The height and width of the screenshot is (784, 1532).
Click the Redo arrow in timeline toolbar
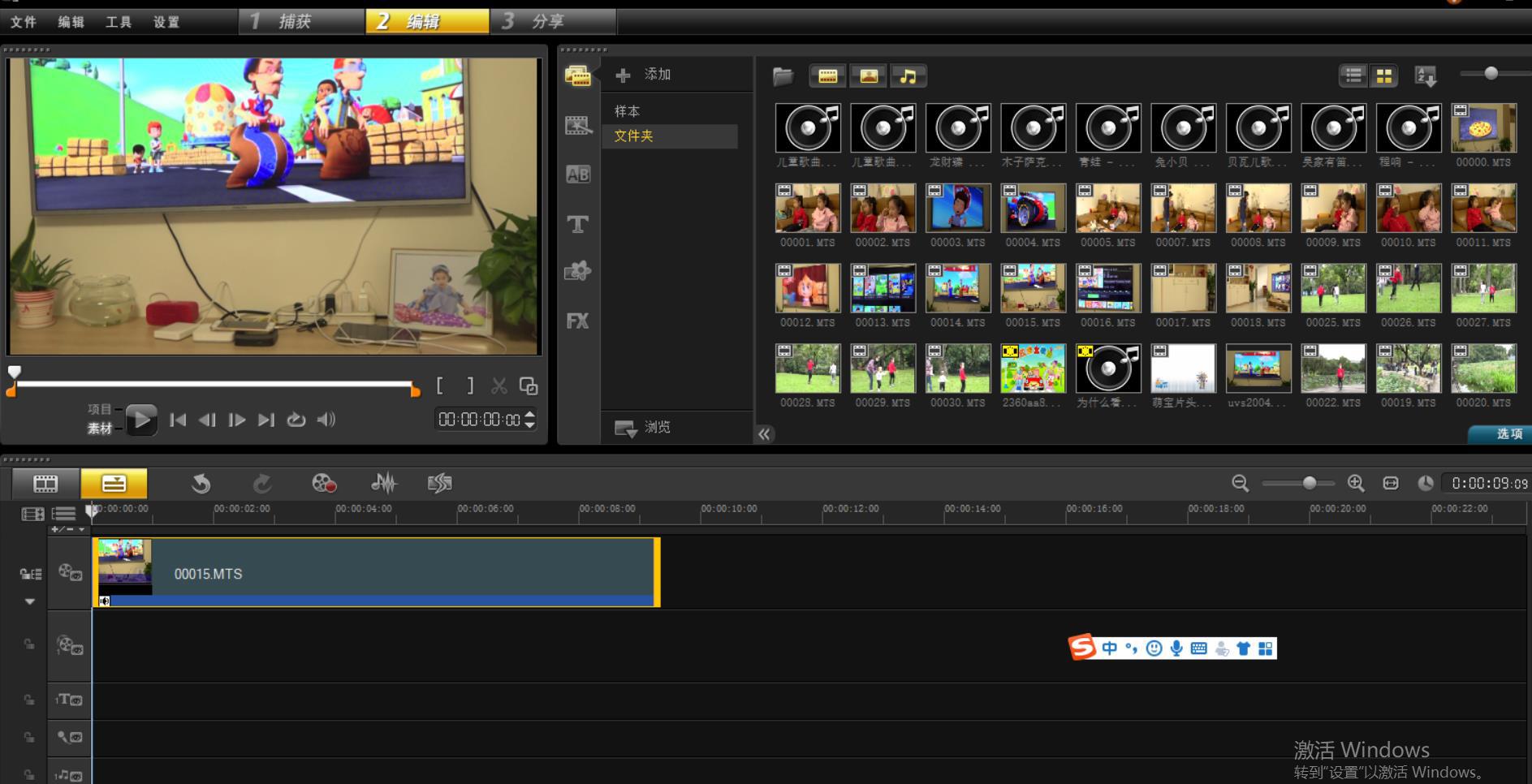261,484
